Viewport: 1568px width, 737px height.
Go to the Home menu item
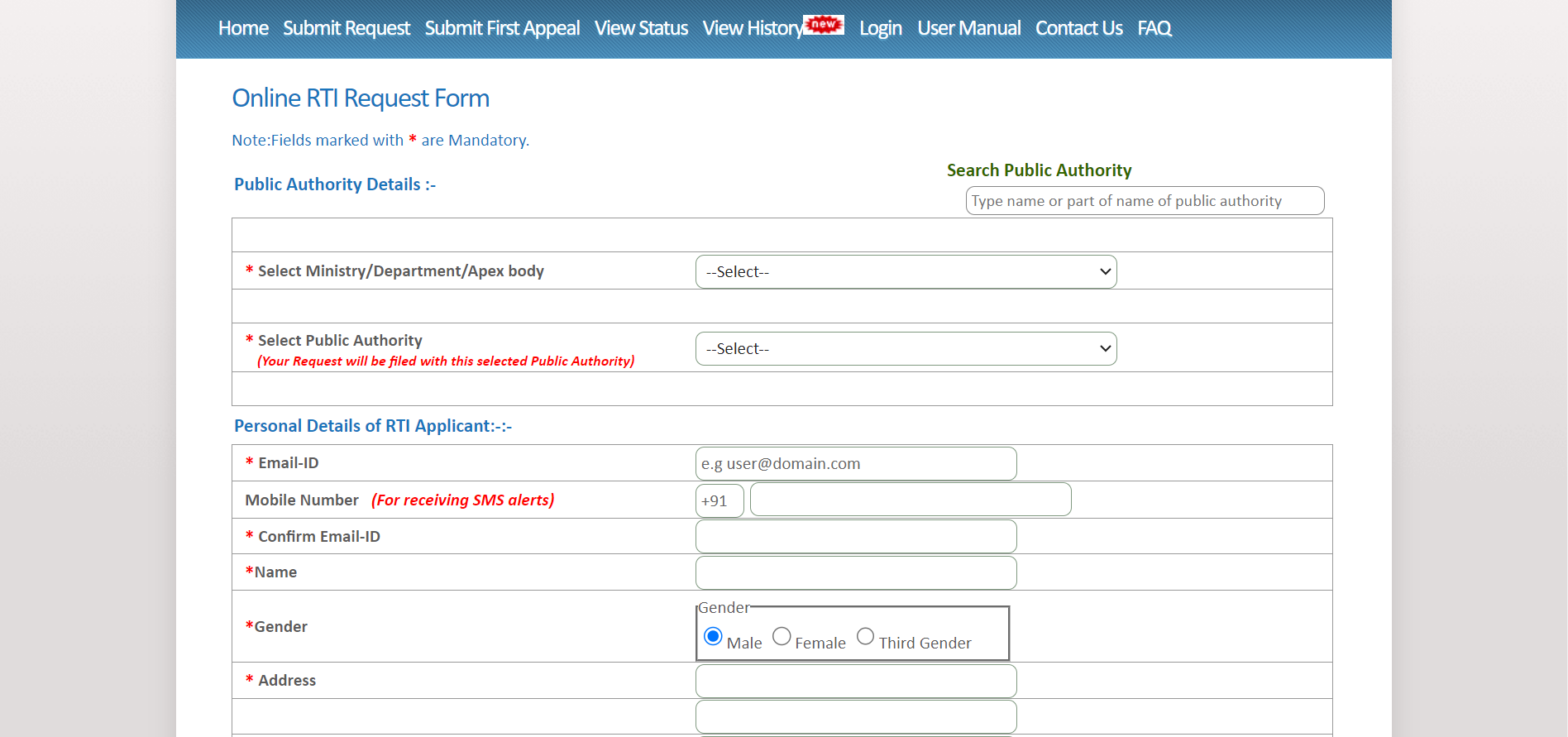pos(243,28)
